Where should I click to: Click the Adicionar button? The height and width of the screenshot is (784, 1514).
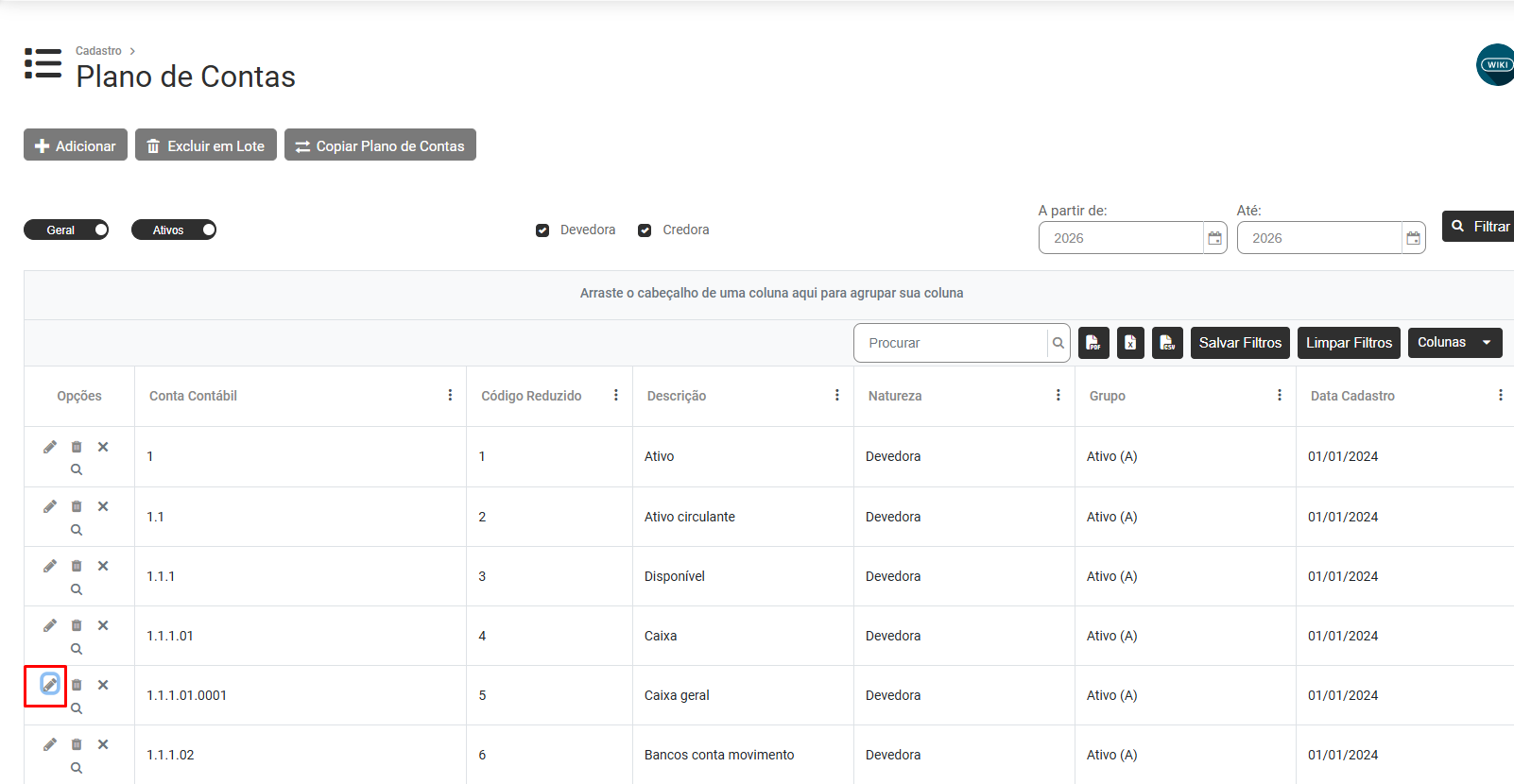pyautogui.click(x=76, y=145)
